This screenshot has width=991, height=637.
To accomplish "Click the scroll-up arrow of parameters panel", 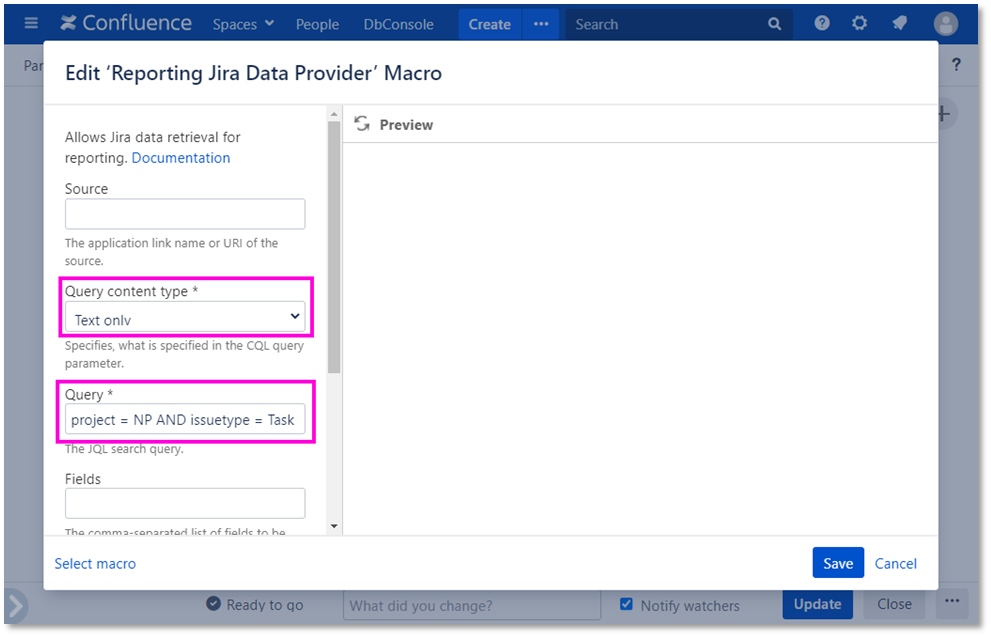I will (334, 114).
